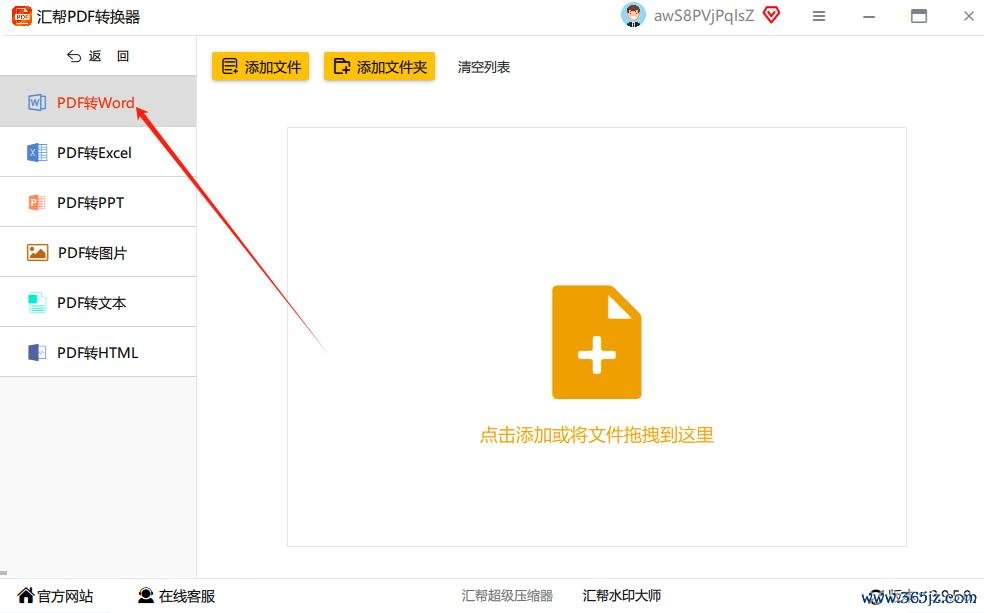Open the PDF转文本 option

tap(98, 302)
